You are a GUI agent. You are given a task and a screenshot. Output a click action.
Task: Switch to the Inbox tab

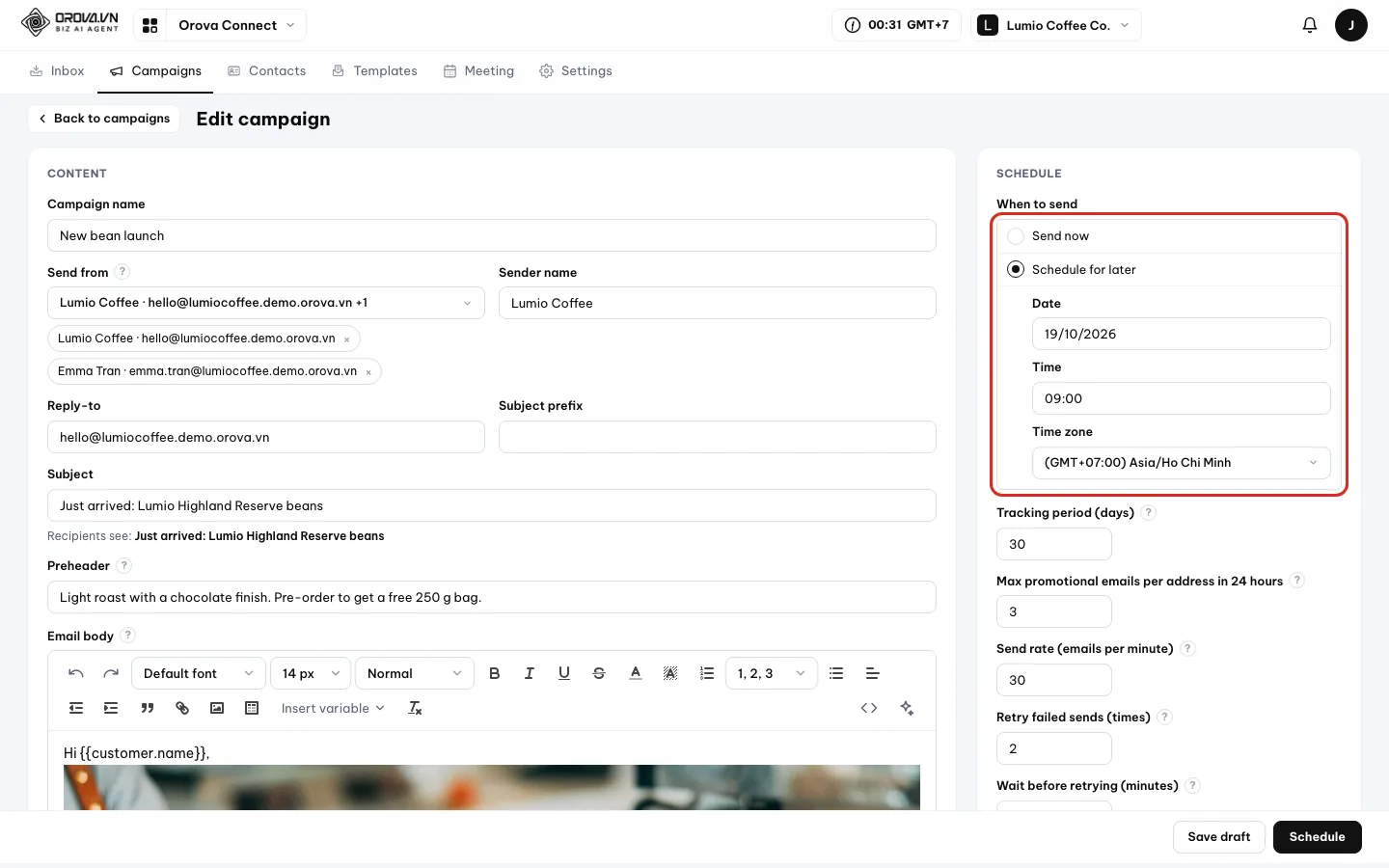(57, 71)
